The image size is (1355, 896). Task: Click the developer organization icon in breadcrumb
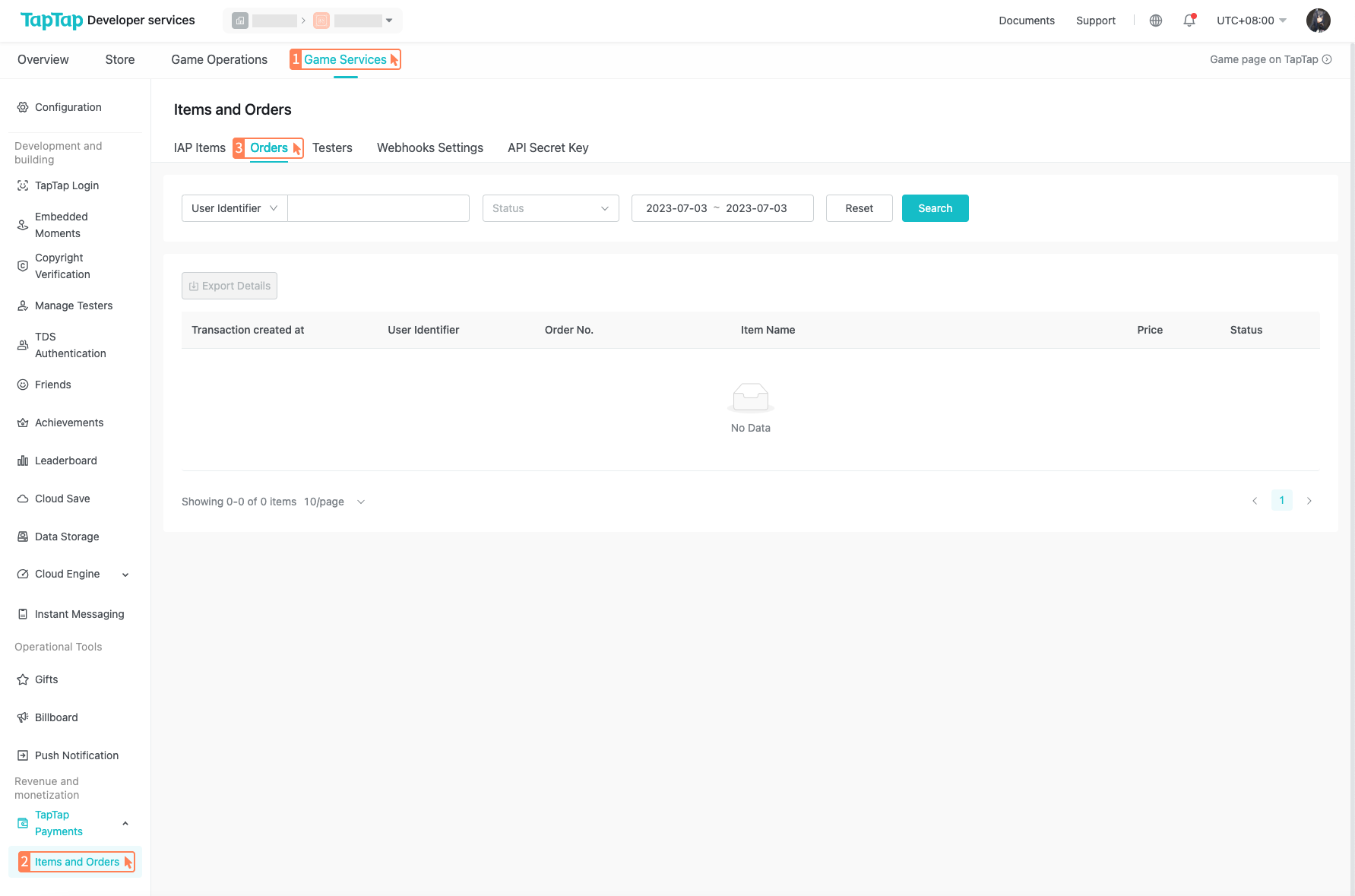pyautogui.click(x=240, y=21)
